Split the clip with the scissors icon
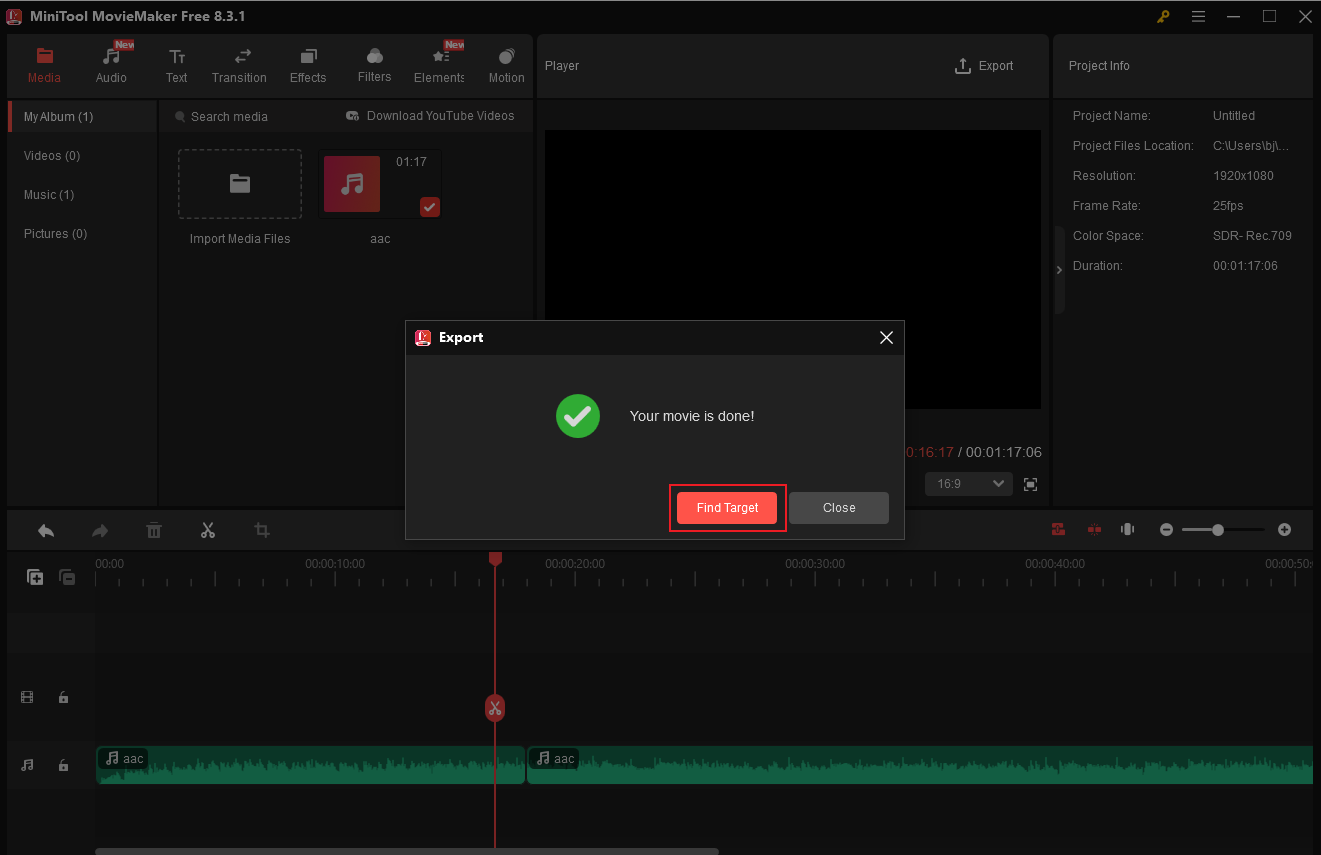 pyautogui.click(x=208, y=530)
